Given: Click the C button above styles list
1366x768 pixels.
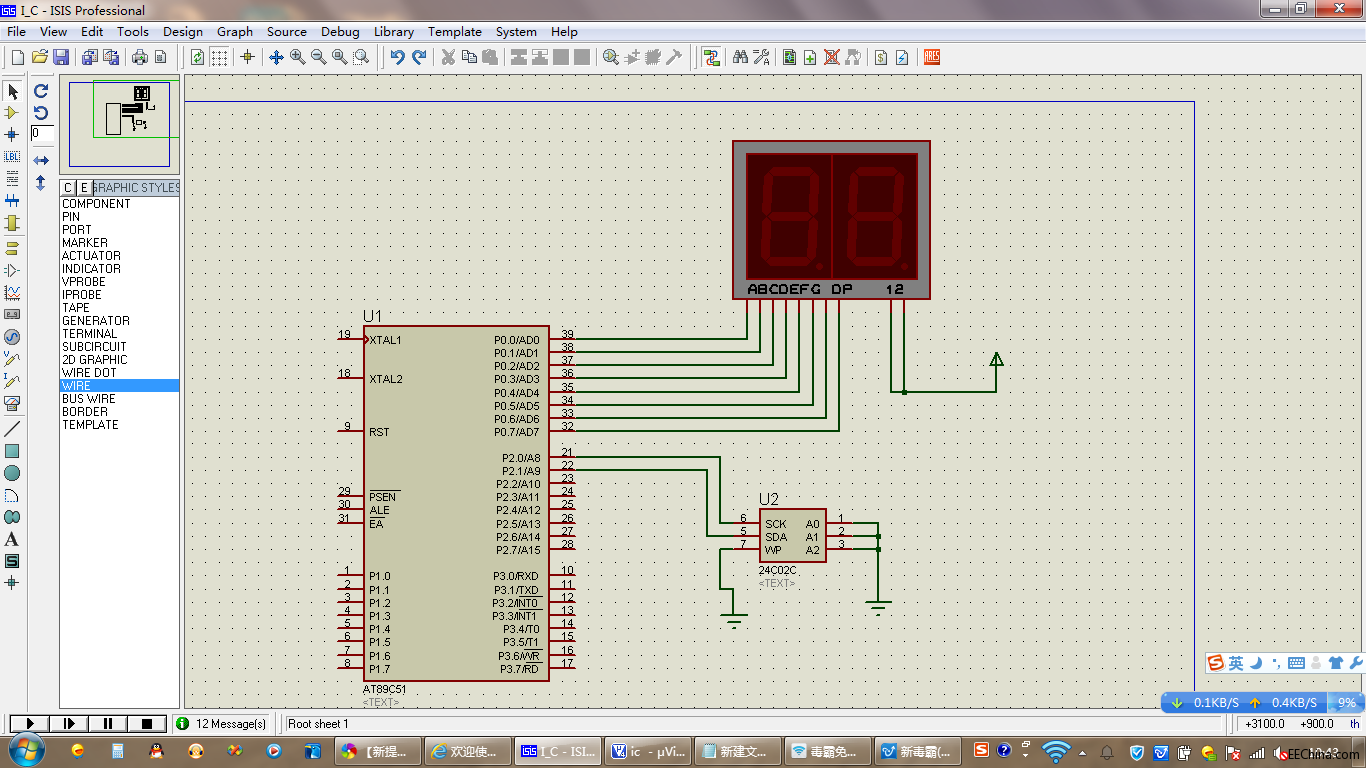Looking at the screenshot, I should [68, 187].
